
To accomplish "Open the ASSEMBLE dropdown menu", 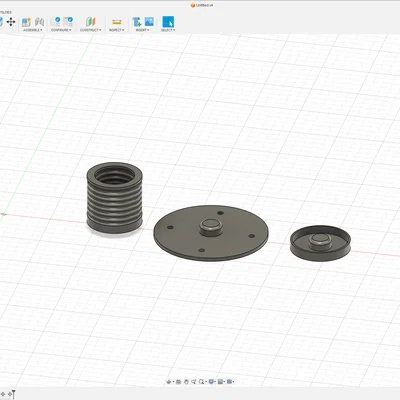I will 33,30.
